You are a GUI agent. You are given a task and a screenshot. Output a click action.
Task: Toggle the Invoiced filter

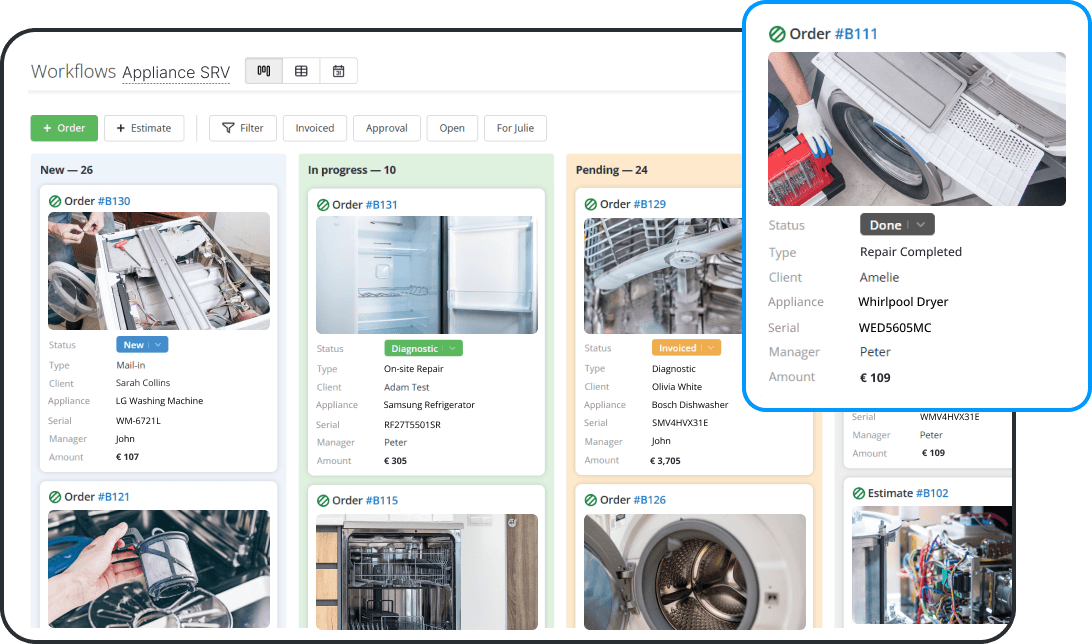click(x=314, y=128)
